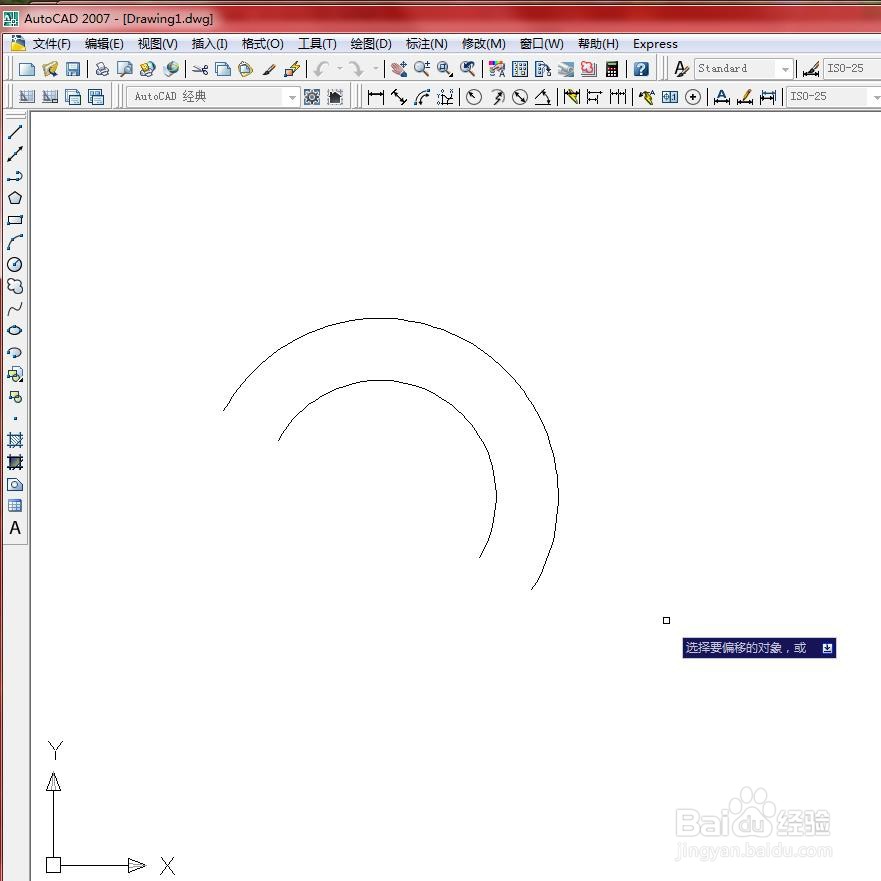Select the Ellipse Arc tool
Viewport: 881px width, 881px height.
coord(15,352)
